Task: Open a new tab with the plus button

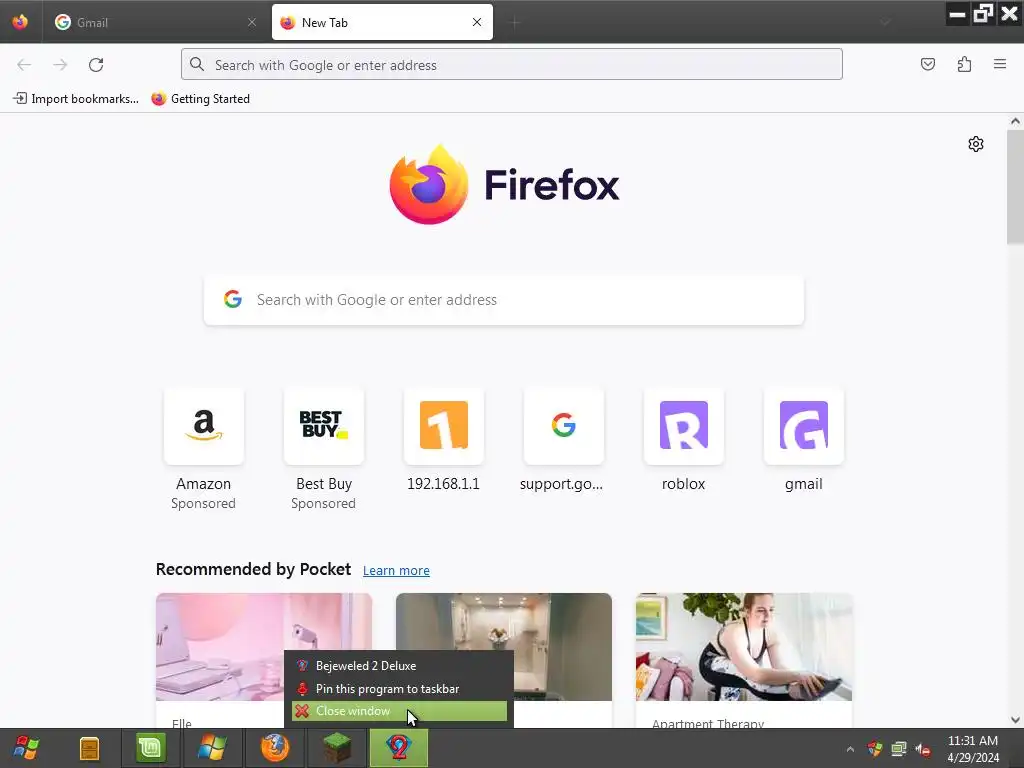Action: [515, 23]
